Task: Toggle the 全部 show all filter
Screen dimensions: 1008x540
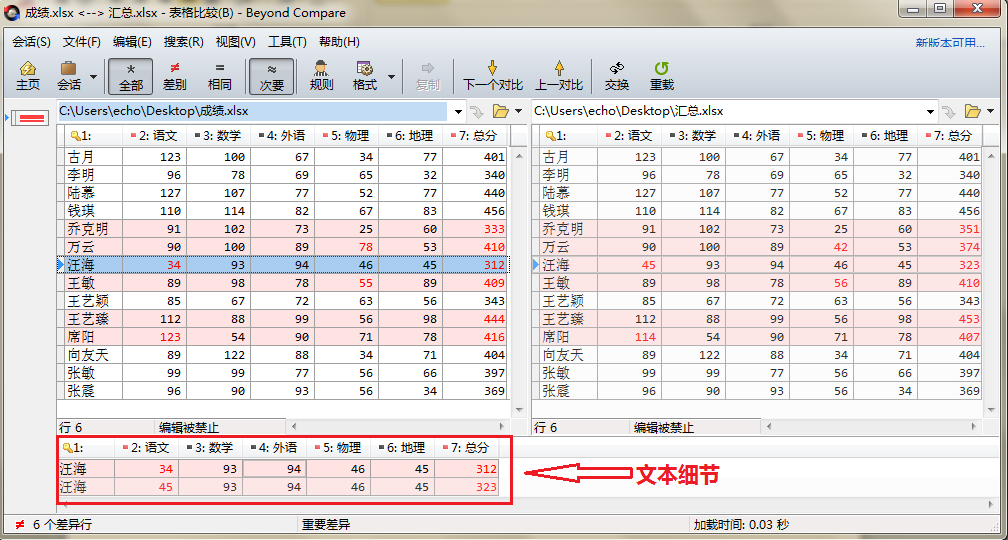Action: (x=131, y=76)
